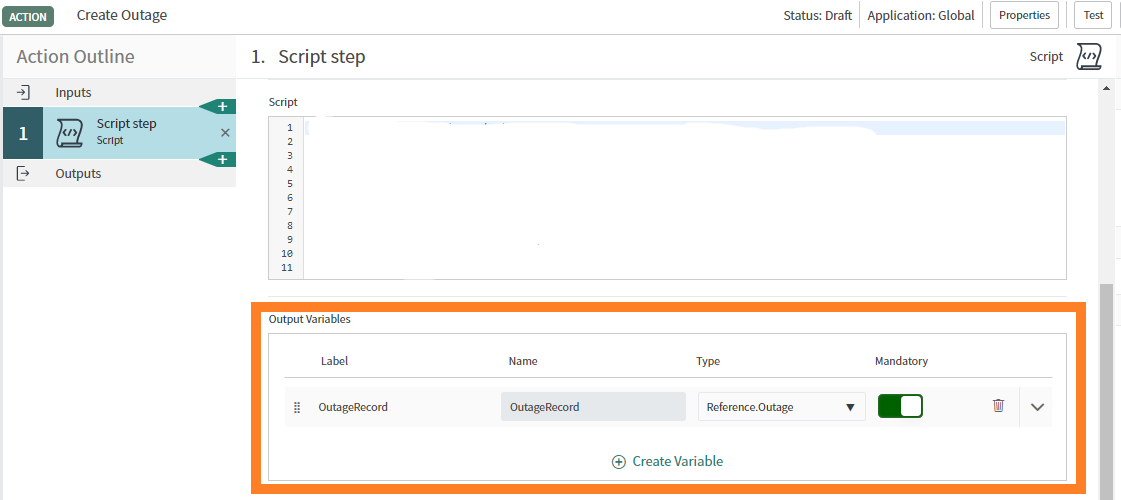Image resolution: width=1121 pixels, height=500 pixels.
Task: Delete OutageRecord variable with trash icon
Action: tap(998, 406)
